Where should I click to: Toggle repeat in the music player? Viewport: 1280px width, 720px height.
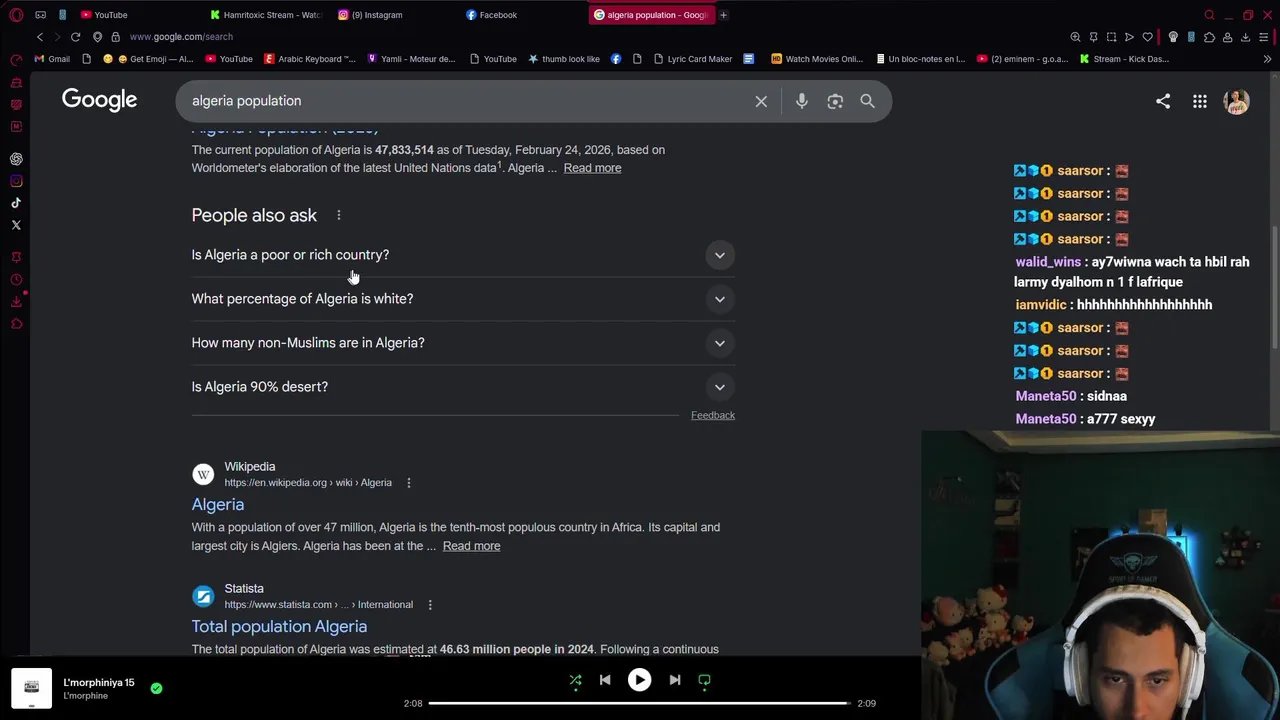pyautogui.click(x=704, y=680)
